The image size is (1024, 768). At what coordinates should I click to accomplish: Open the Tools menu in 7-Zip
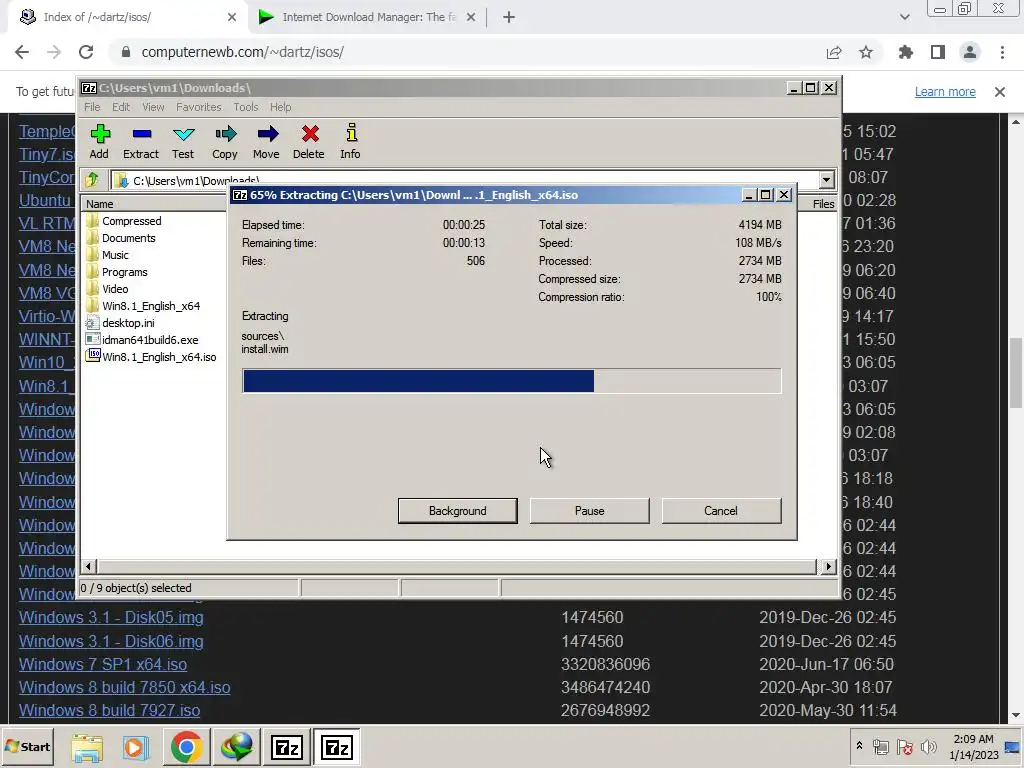[246, 107]
